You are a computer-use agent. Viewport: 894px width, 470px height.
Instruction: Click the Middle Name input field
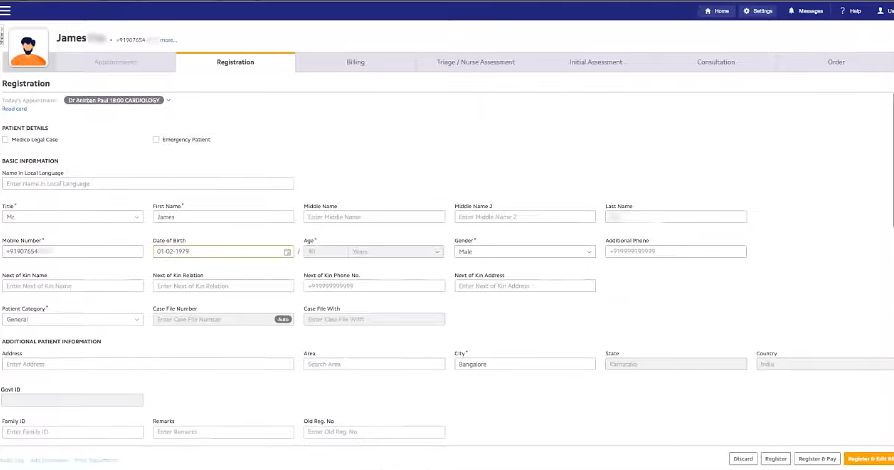pos(374,217)
